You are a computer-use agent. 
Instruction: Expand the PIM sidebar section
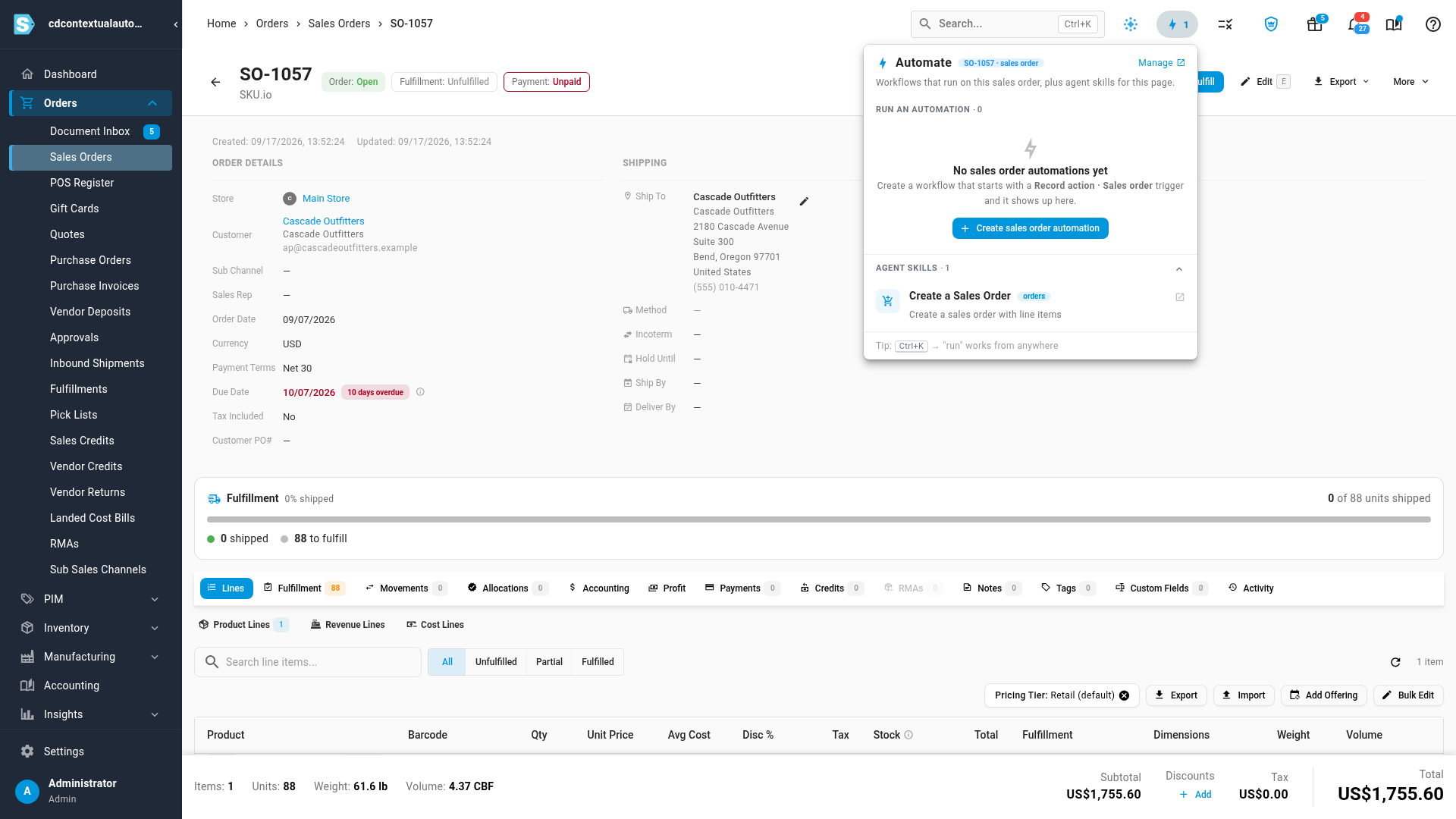(155, 599)
